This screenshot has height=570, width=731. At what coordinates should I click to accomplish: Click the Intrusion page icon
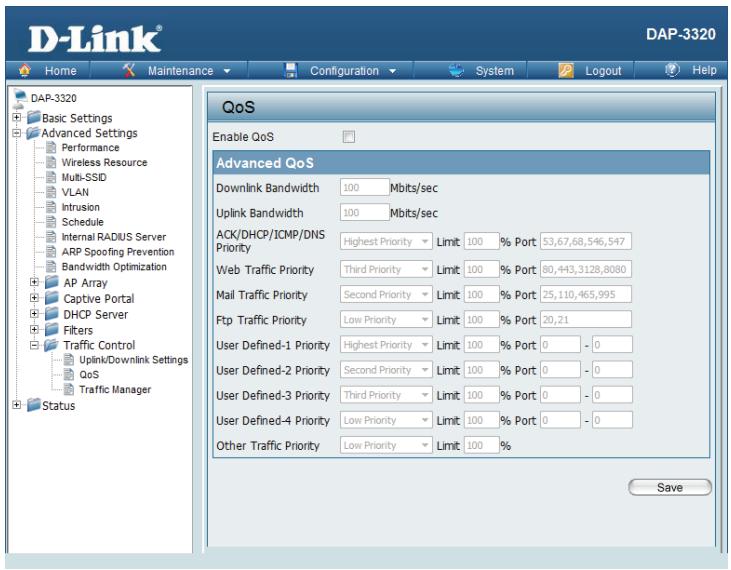(51, 207)
